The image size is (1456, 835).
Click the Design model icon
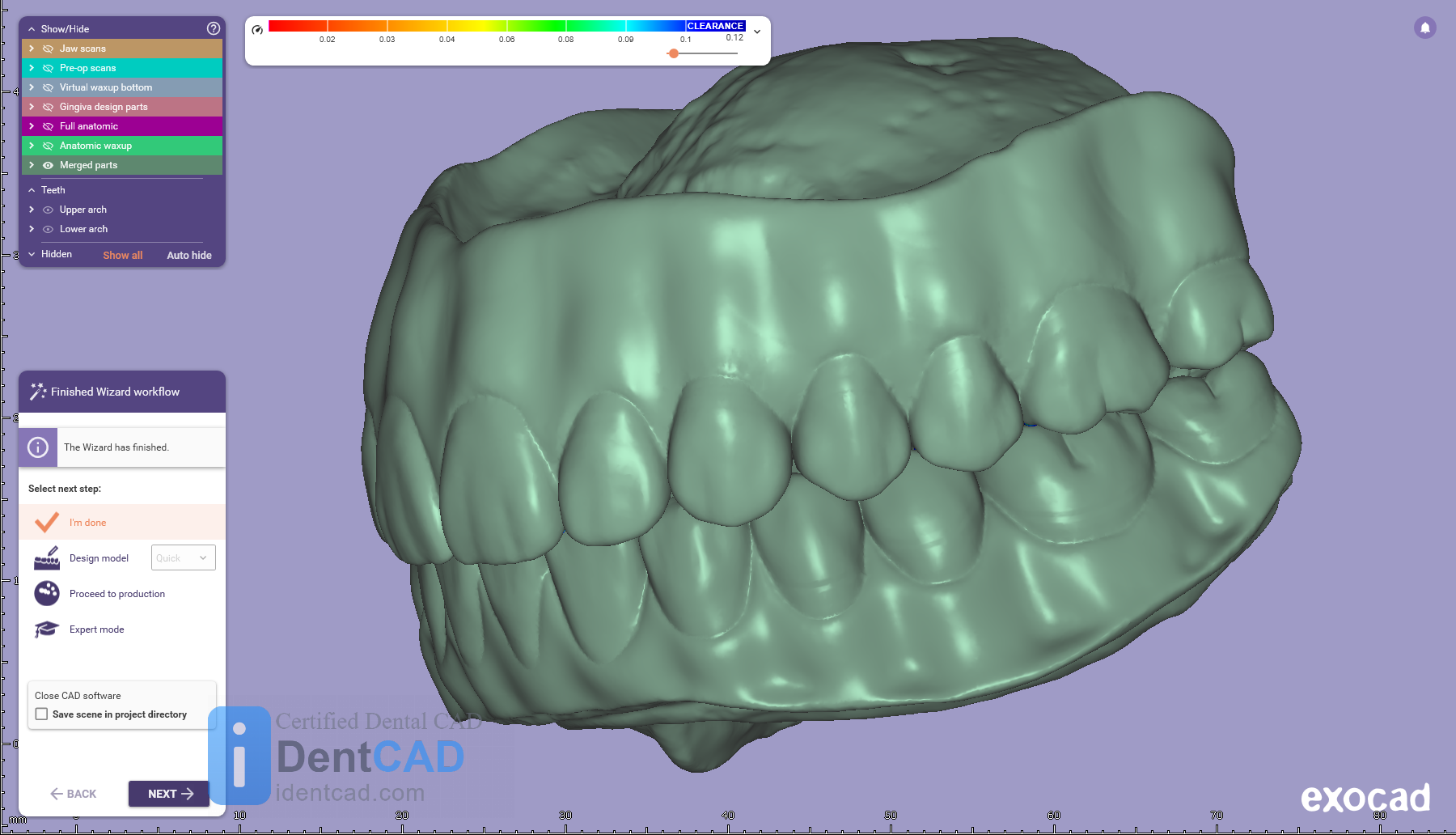pos(47,558)
